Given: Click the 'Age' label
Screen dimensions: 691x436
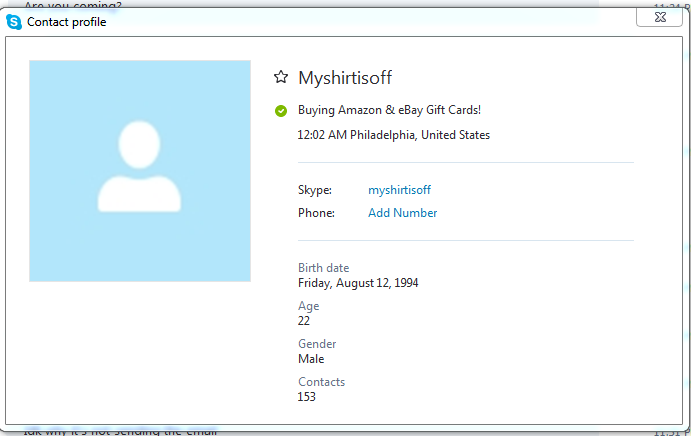Looking at the screenshot, I should click(308, 306).
